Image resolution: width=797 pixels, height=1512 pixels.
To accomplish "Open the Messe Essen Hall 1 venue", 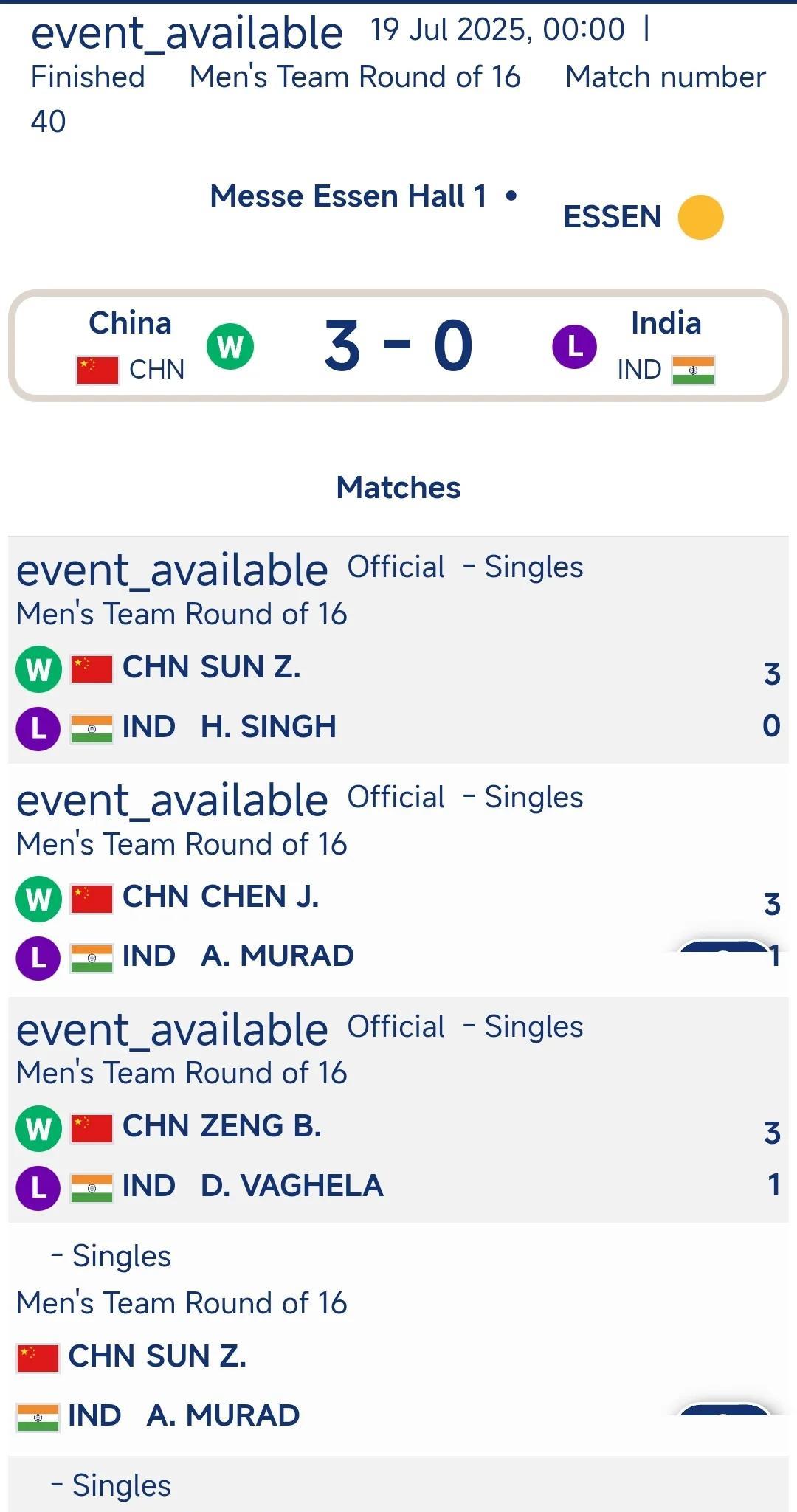I will coord(348,196).
